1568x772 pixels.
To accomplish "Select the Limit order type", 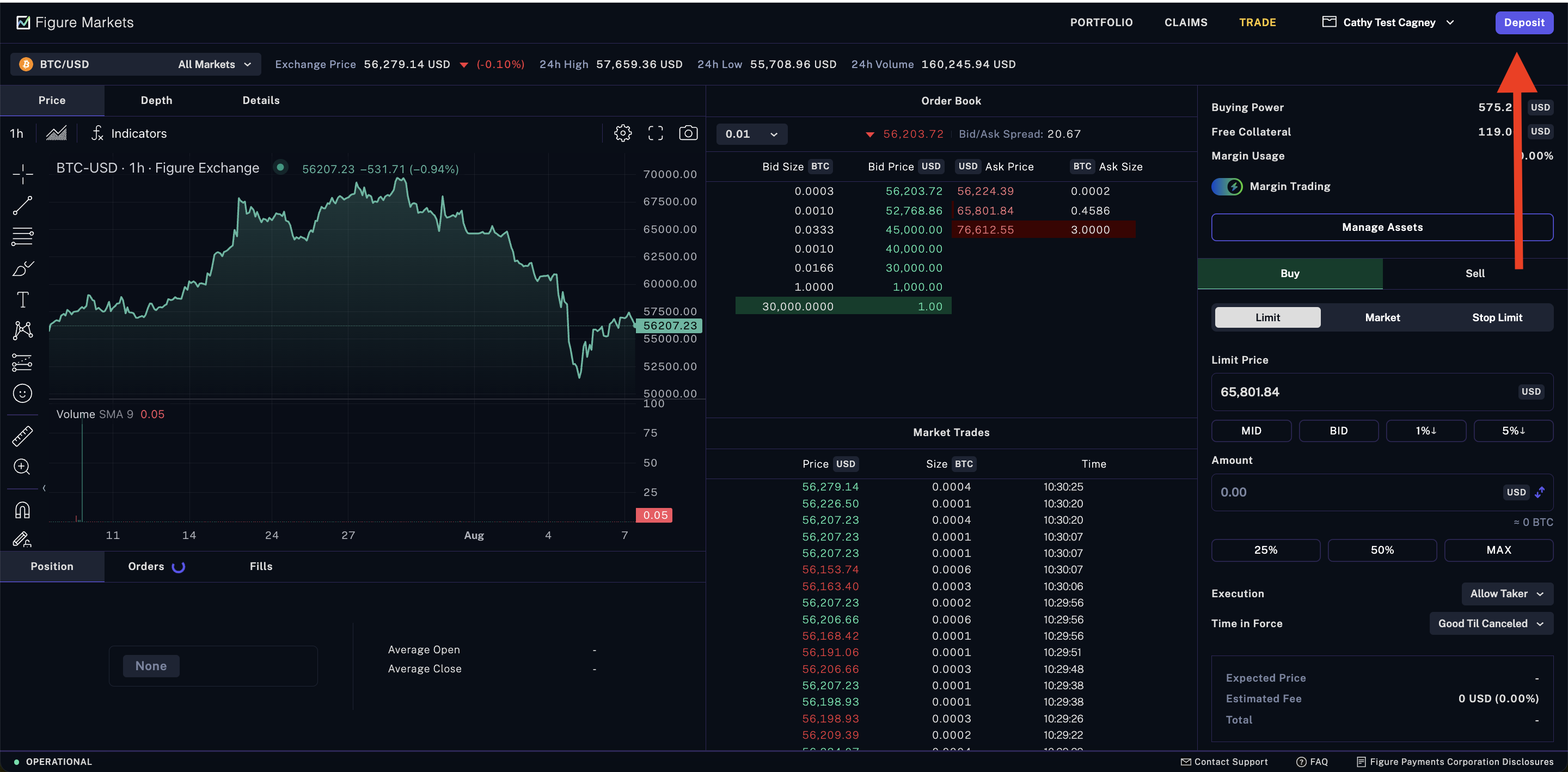I will pyautogui.click(x=1267, y=317).
